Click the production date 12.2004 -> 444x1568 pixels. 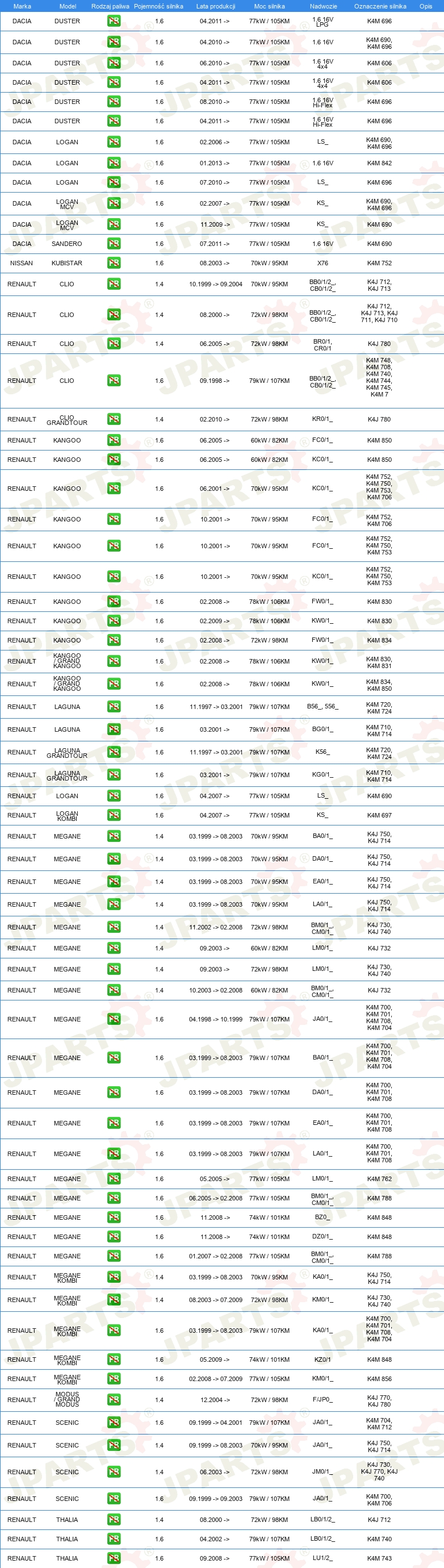click(215, 1400)
